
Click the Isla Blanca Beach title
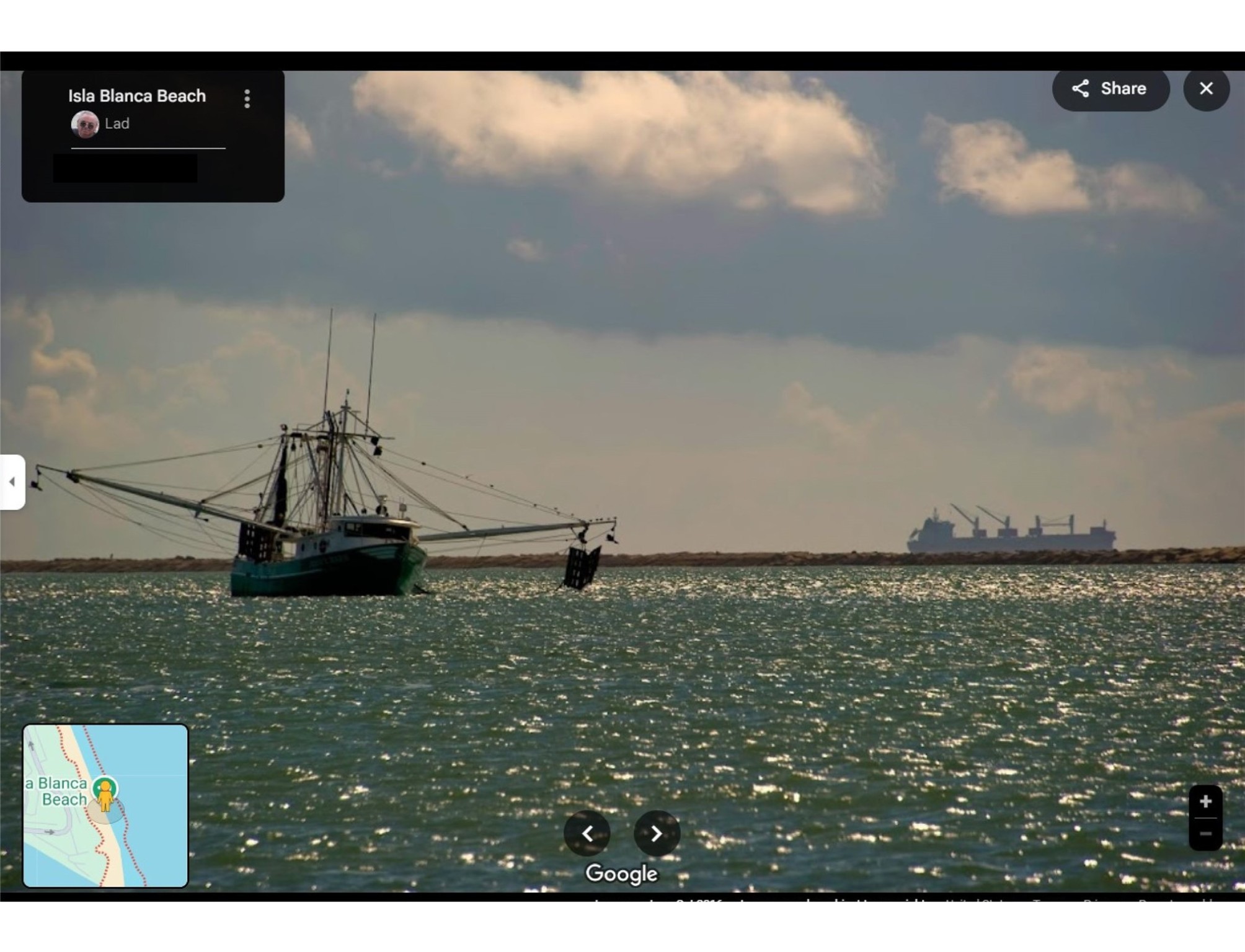137,96
